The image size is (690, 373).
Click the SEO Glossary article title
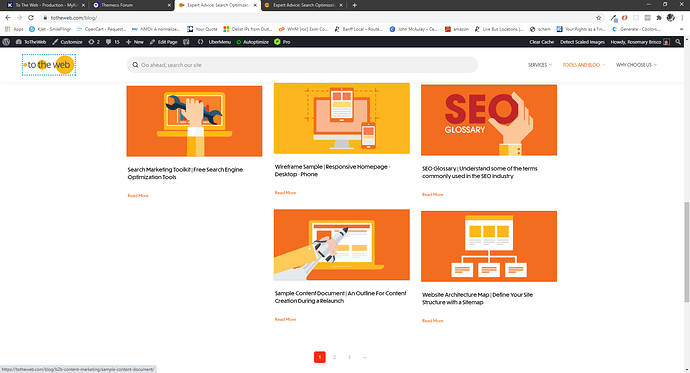point(480,172)
